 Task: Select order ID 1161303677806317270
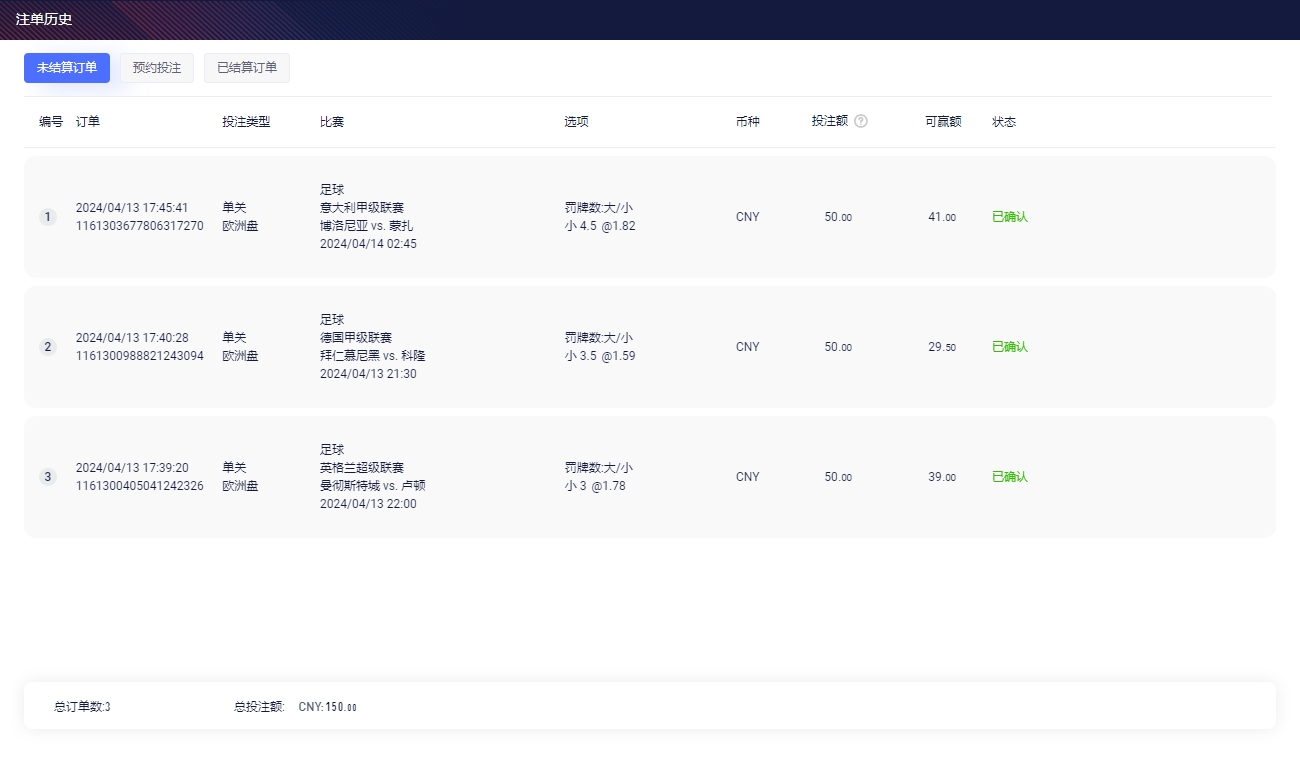click(139, 226)
